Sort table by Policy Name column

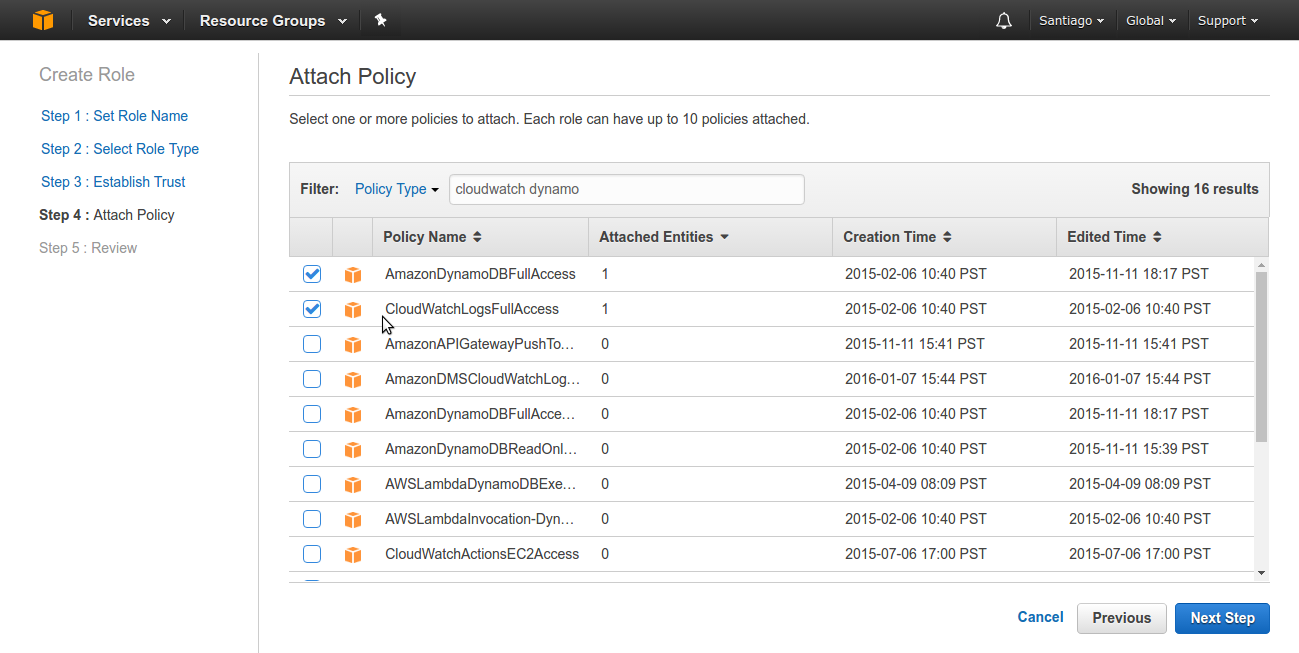click(x=432, y=237)
